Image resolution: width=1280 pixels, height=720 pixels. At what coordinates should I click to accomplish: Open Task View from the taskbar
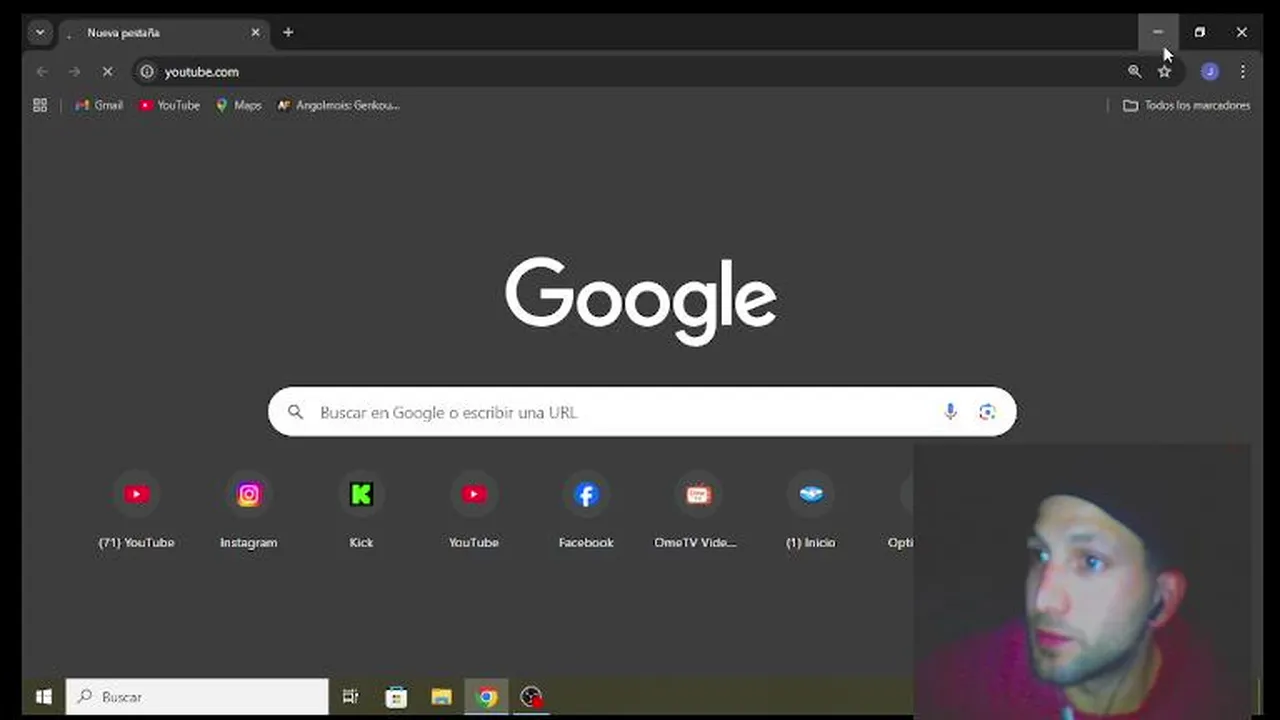click(x=350, y=697)
